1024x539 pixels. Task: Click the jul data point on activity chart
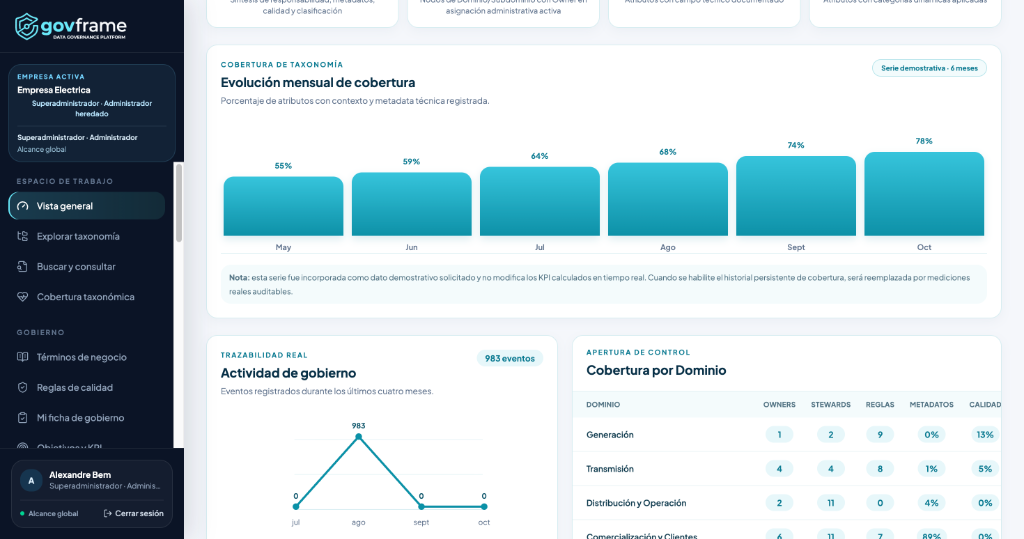(296, 506)
